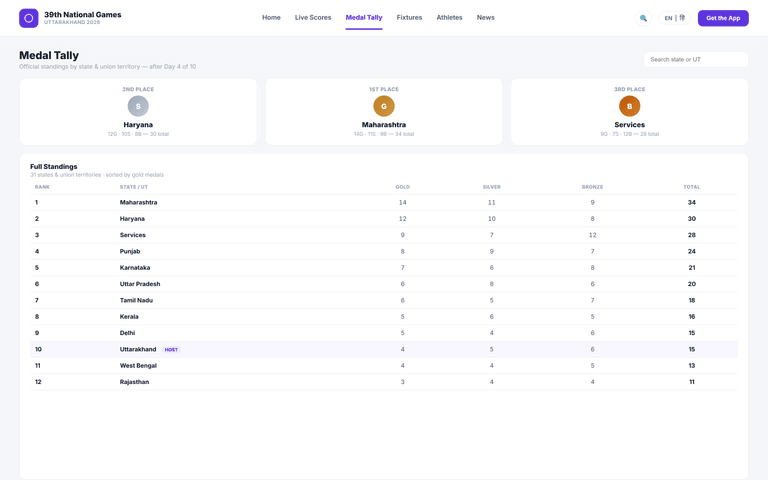Click Rajasthan's total of 11
This screenshot has width=768, height=480.
pos(692,382)
